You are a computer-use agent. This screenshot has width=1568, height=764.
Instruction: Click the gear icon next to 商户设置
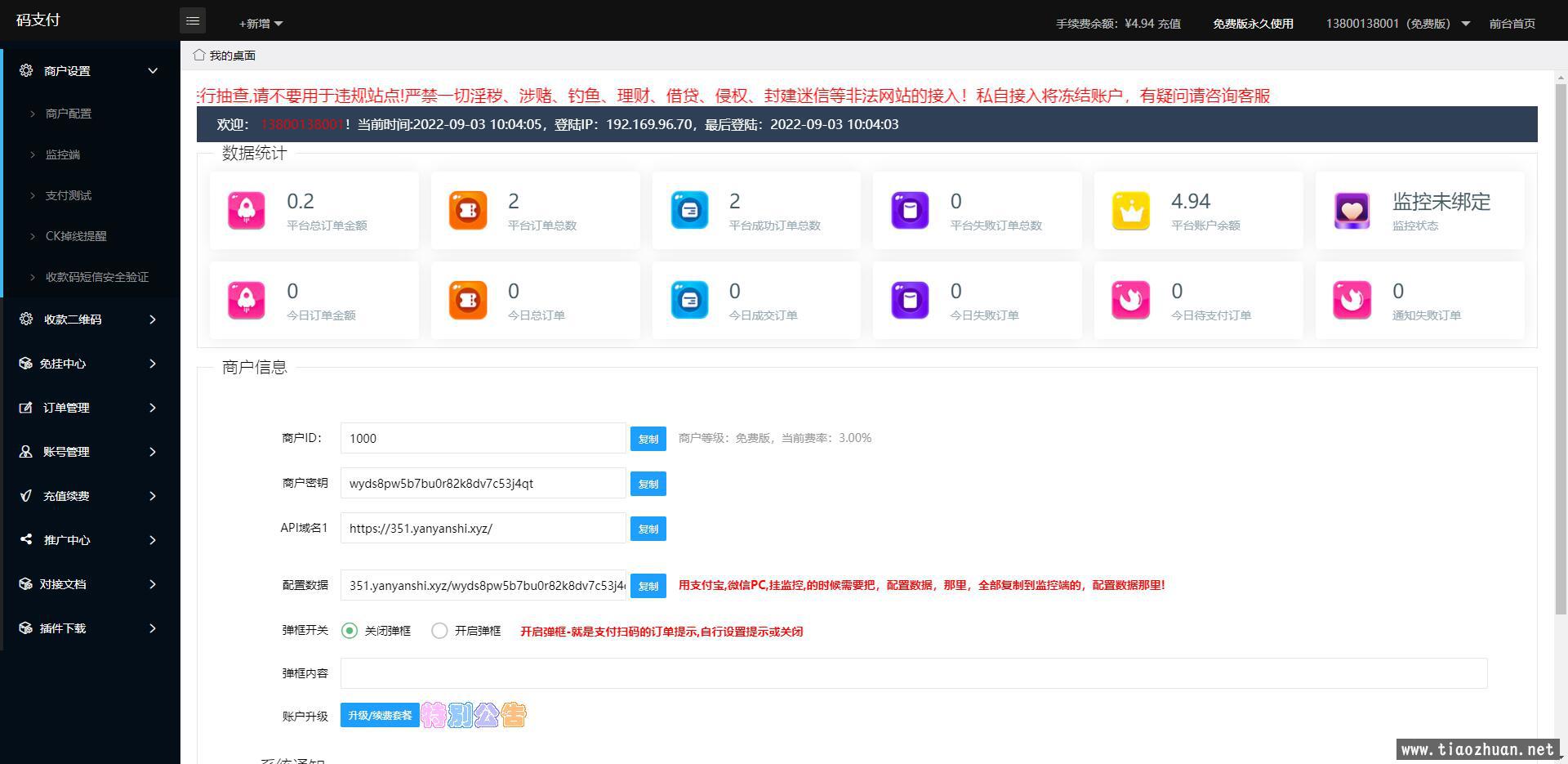[26, 70]
